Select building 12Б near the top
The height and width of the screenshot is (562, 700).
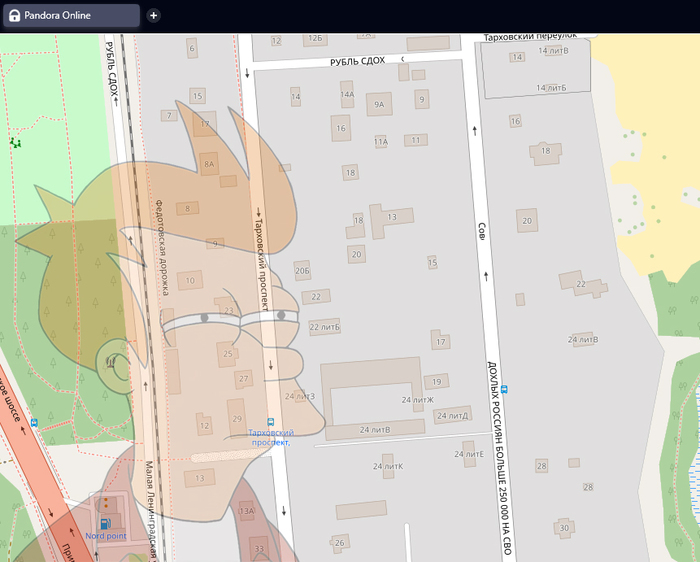[x=316, y=39]
